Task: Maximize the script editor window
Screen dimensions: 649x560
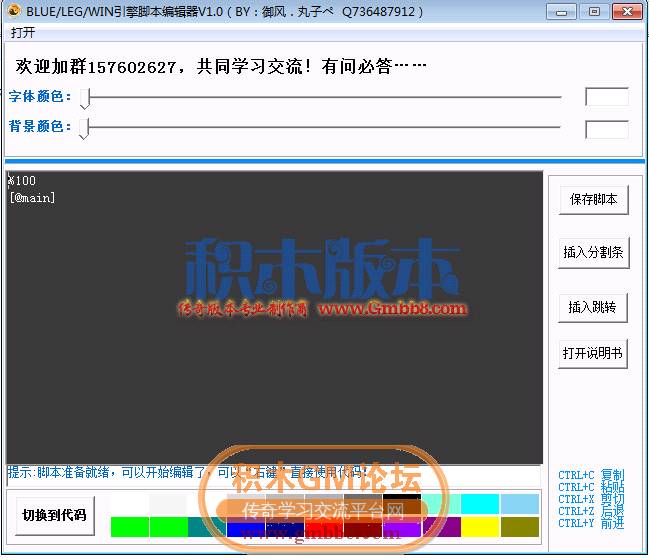Action: (594, 12)
